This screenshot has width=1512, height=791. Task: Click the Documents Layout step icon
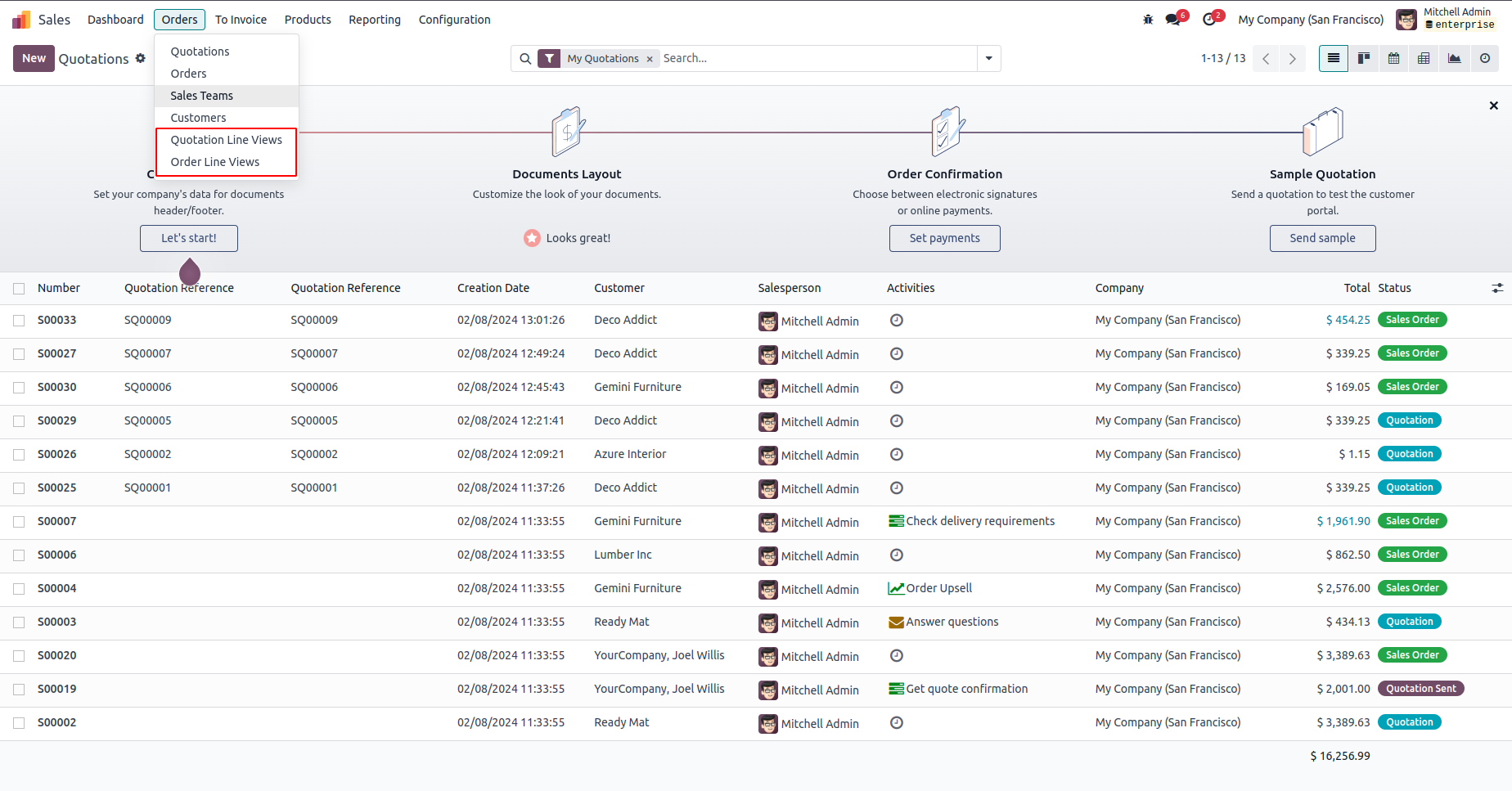568,131
